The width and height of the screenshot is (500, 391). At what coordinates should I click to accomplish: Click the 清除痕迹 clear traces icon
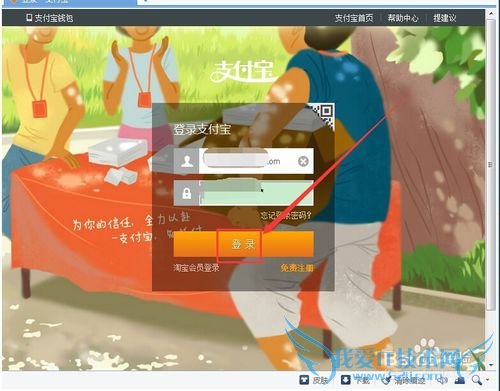(x=386, y=380)
